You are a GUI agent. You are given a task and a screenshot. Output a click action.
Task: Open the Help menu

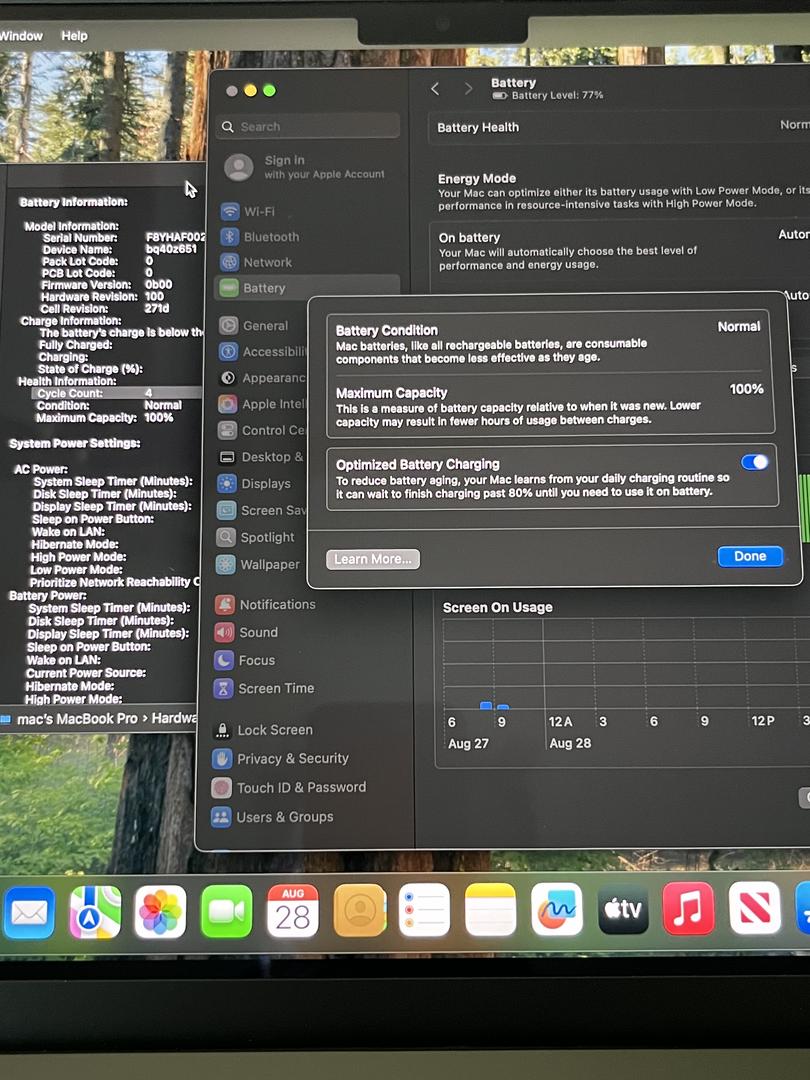click(74, 36)
